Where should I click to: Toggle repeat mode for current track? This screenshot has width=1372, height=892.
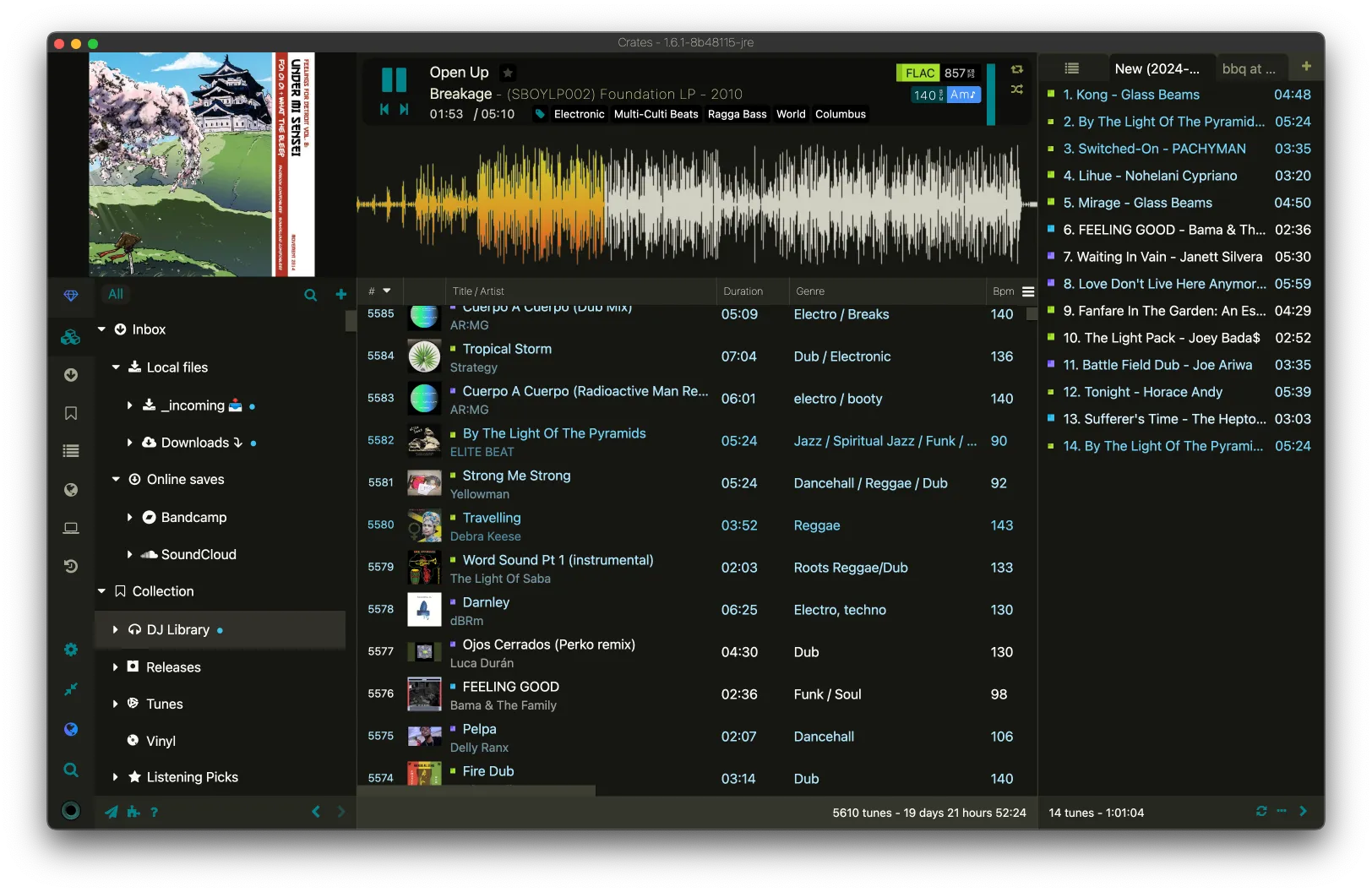point(1017,69)
